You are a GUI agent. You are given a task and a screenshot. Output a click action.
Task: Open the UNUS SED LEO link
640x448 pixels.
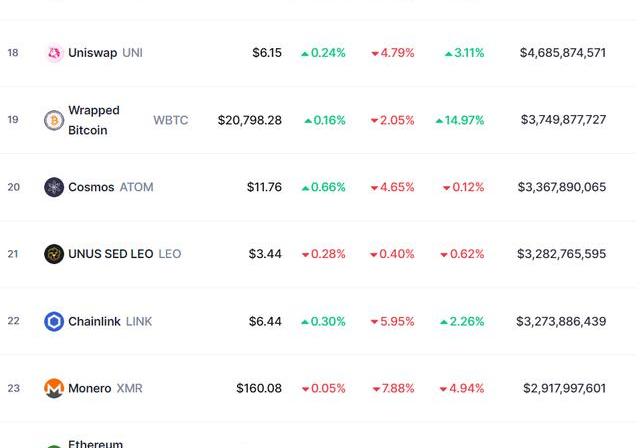(x=110, y=254)
